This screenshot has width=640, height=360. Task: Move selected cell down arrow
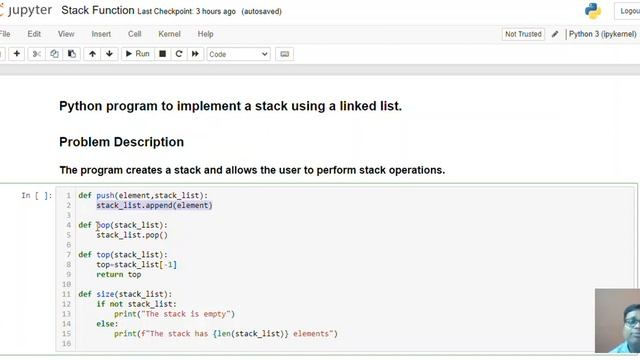(109, 54)
